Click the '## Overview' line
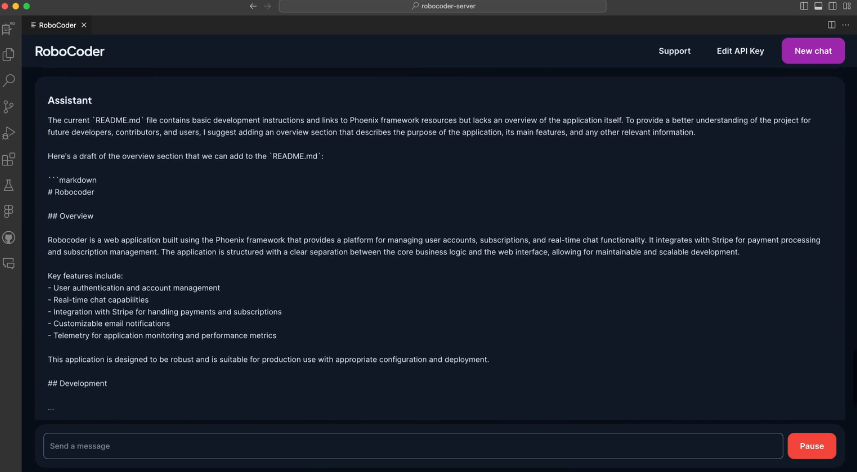The height and width of the screenshot is (472, 857). [71, 216]
